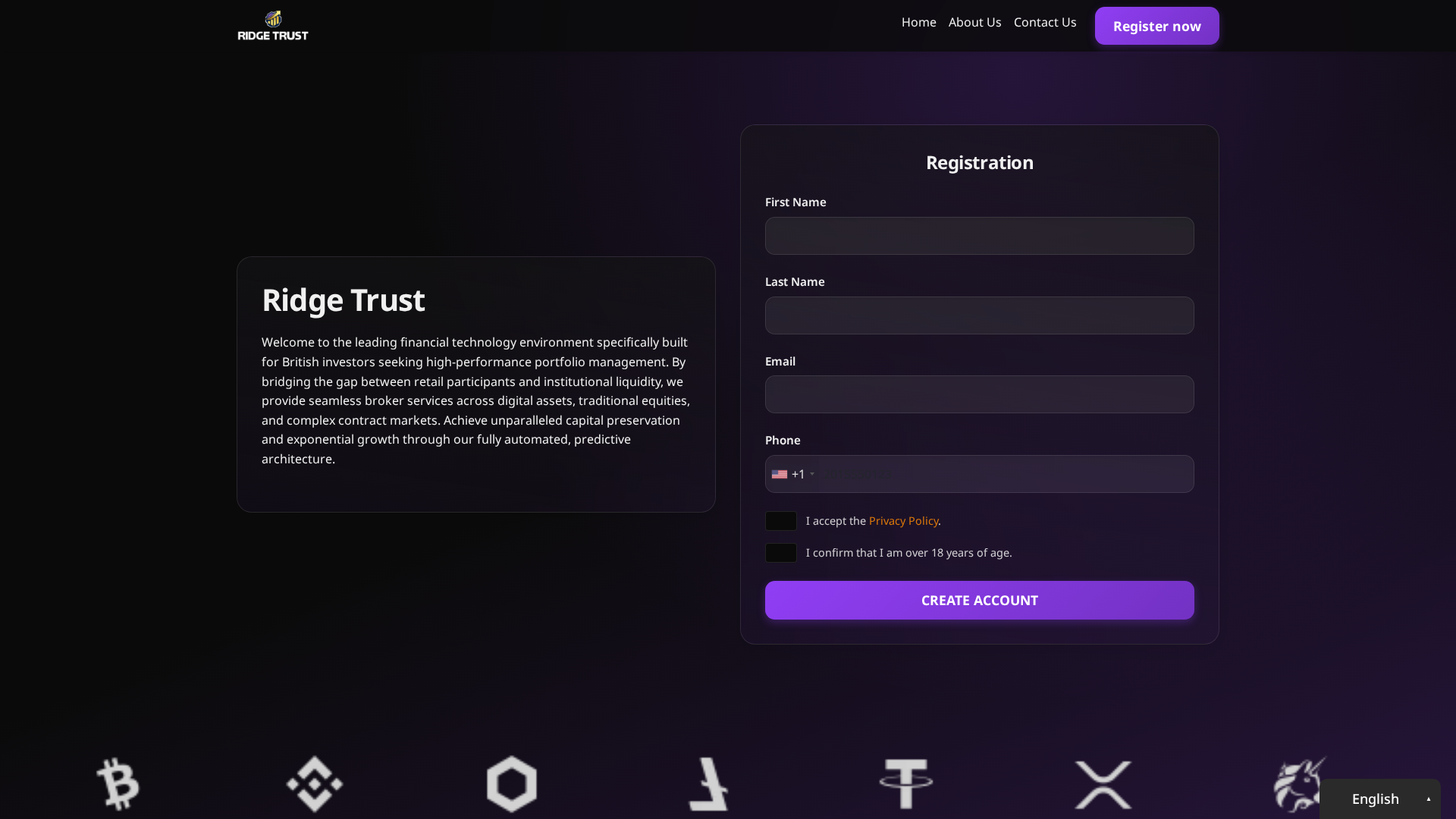Click the Chainlink icon

click(512, 784)
